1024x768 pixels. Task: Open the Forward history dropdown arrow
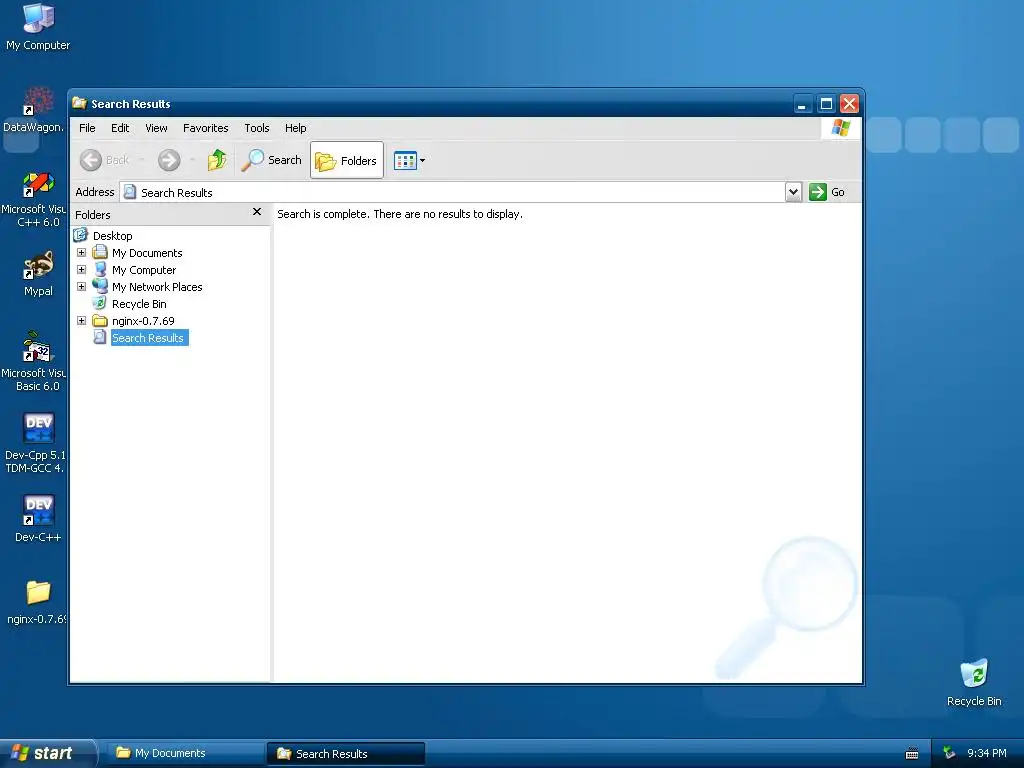tap(192, 160)
